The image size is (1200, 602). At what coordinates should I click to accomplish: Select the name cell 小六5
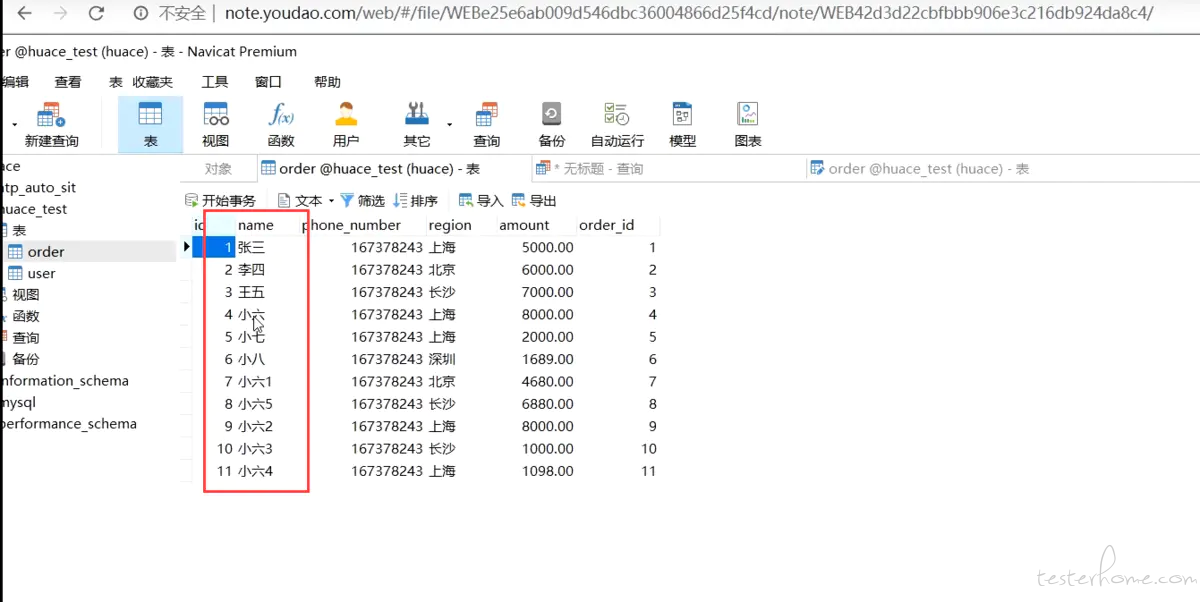pos(255,404)
